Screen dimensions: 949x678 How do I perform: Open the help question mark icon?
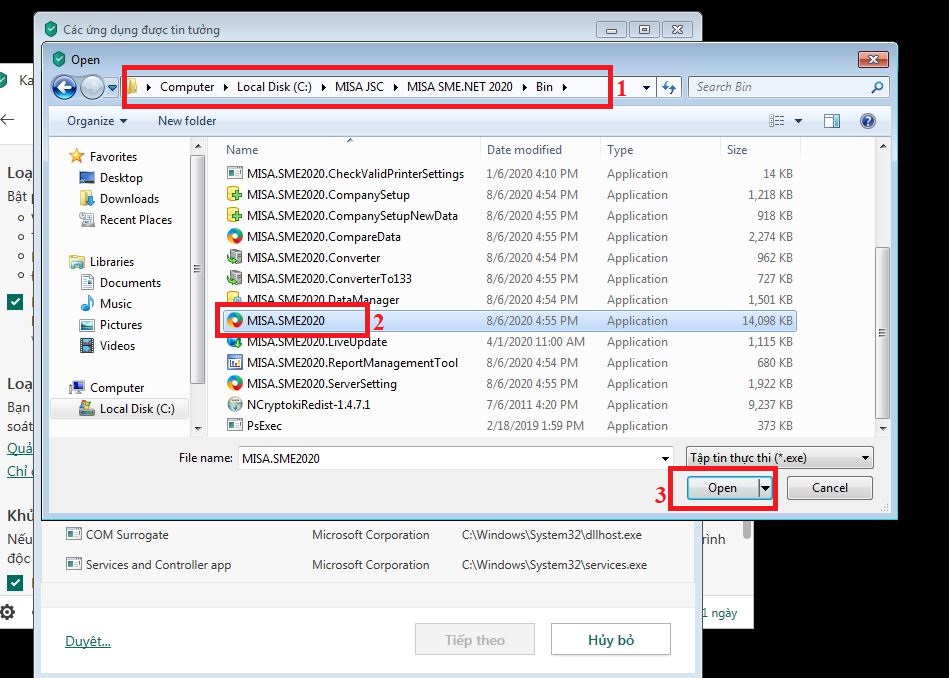(x=867, y=121)
